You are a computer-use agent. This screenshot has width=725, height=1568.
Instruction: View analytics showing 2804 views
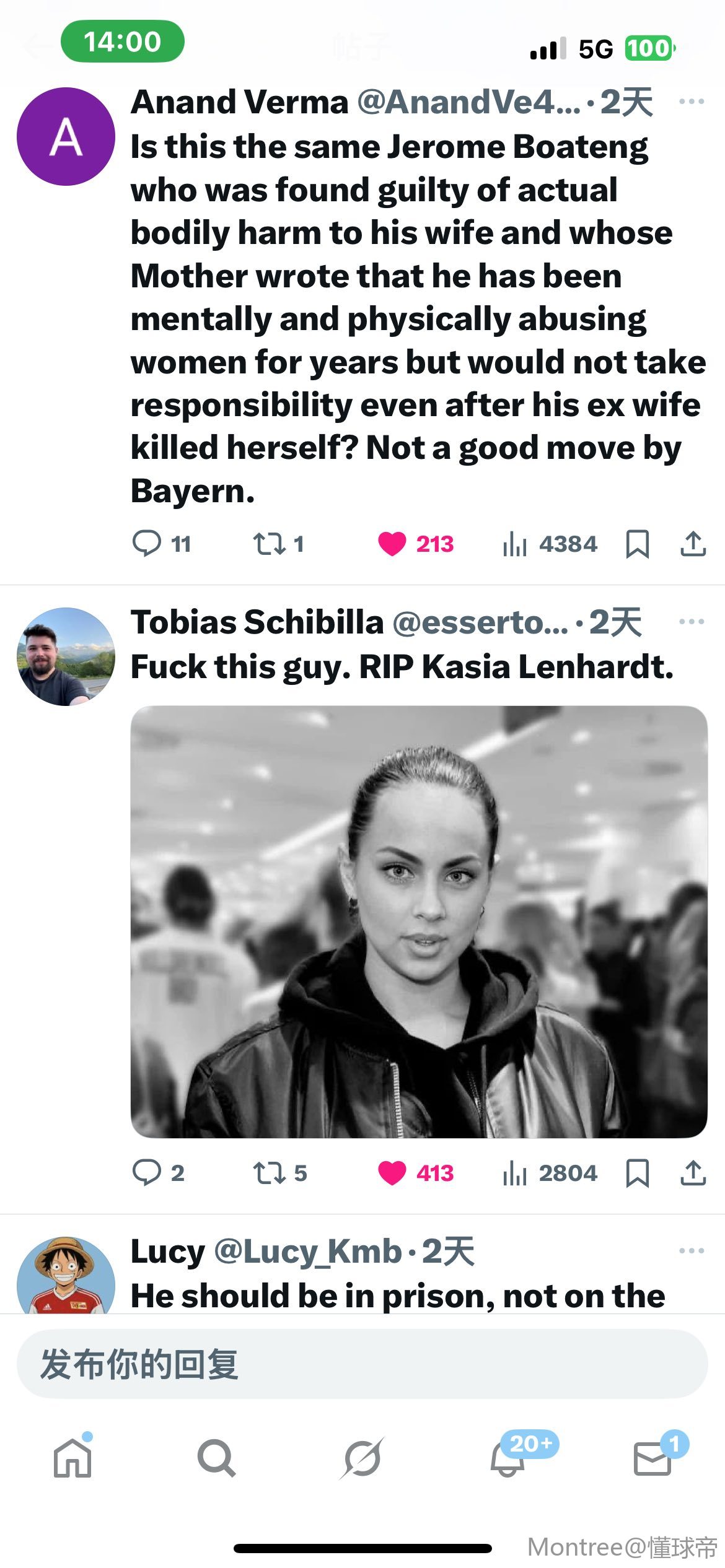coord(550,1172)
